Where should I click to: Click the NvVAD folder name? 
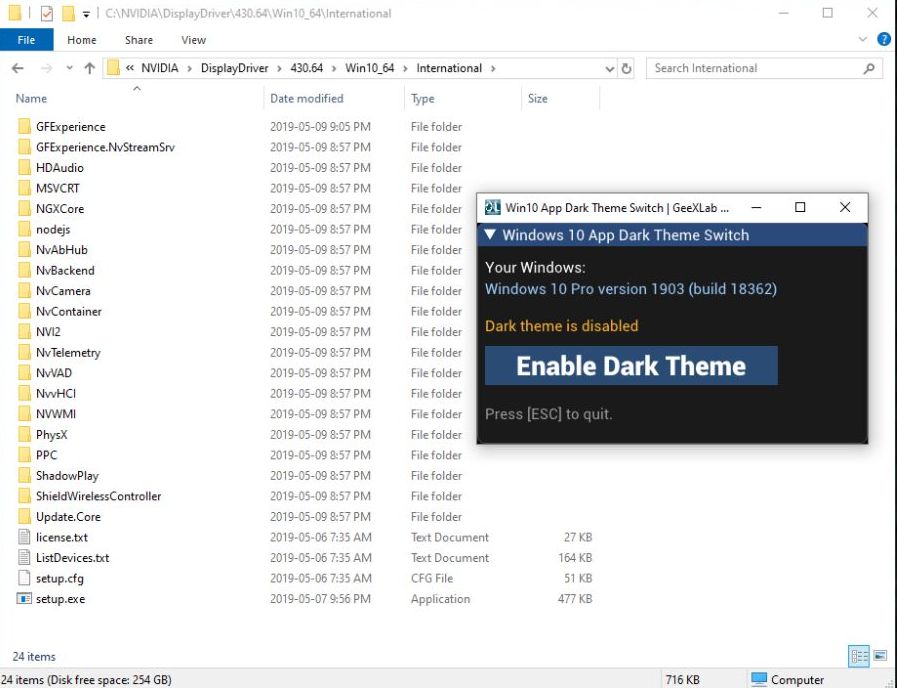pyautogui.click(x=54, y=373)
